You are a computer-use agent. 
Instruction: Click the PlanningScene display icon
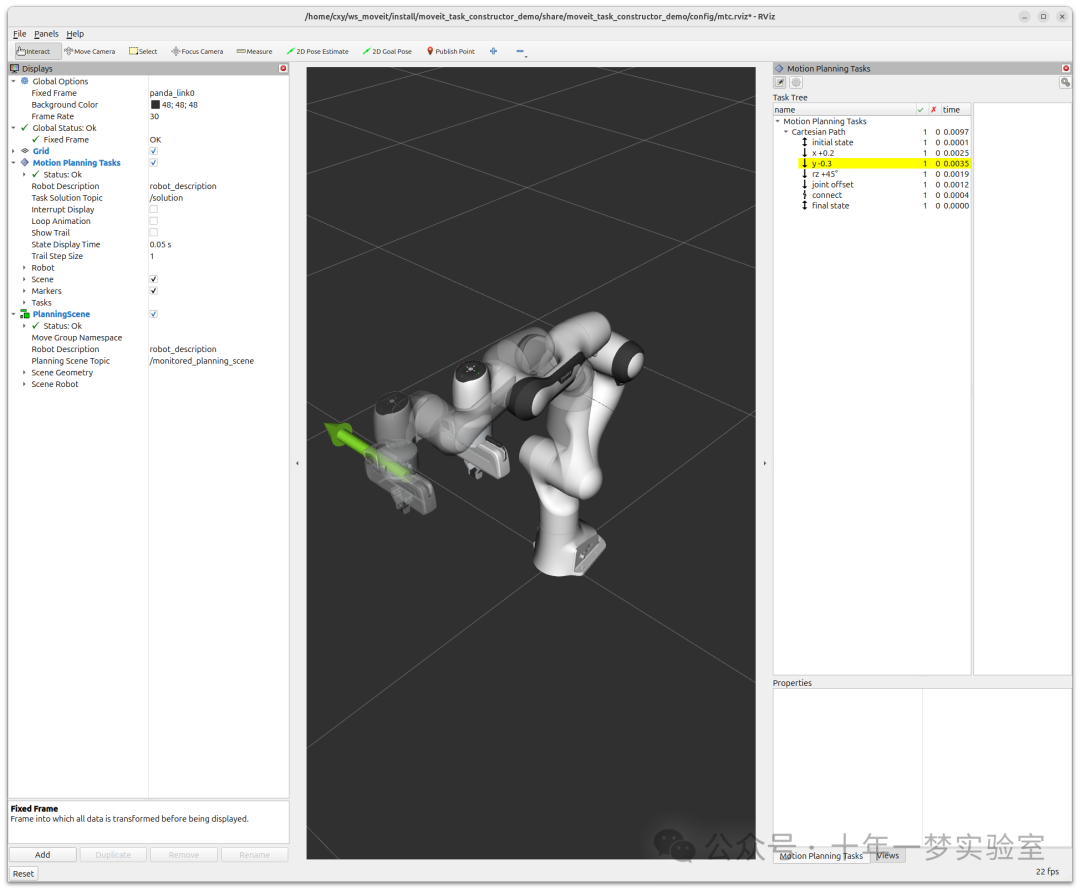(x=25, y=314)
